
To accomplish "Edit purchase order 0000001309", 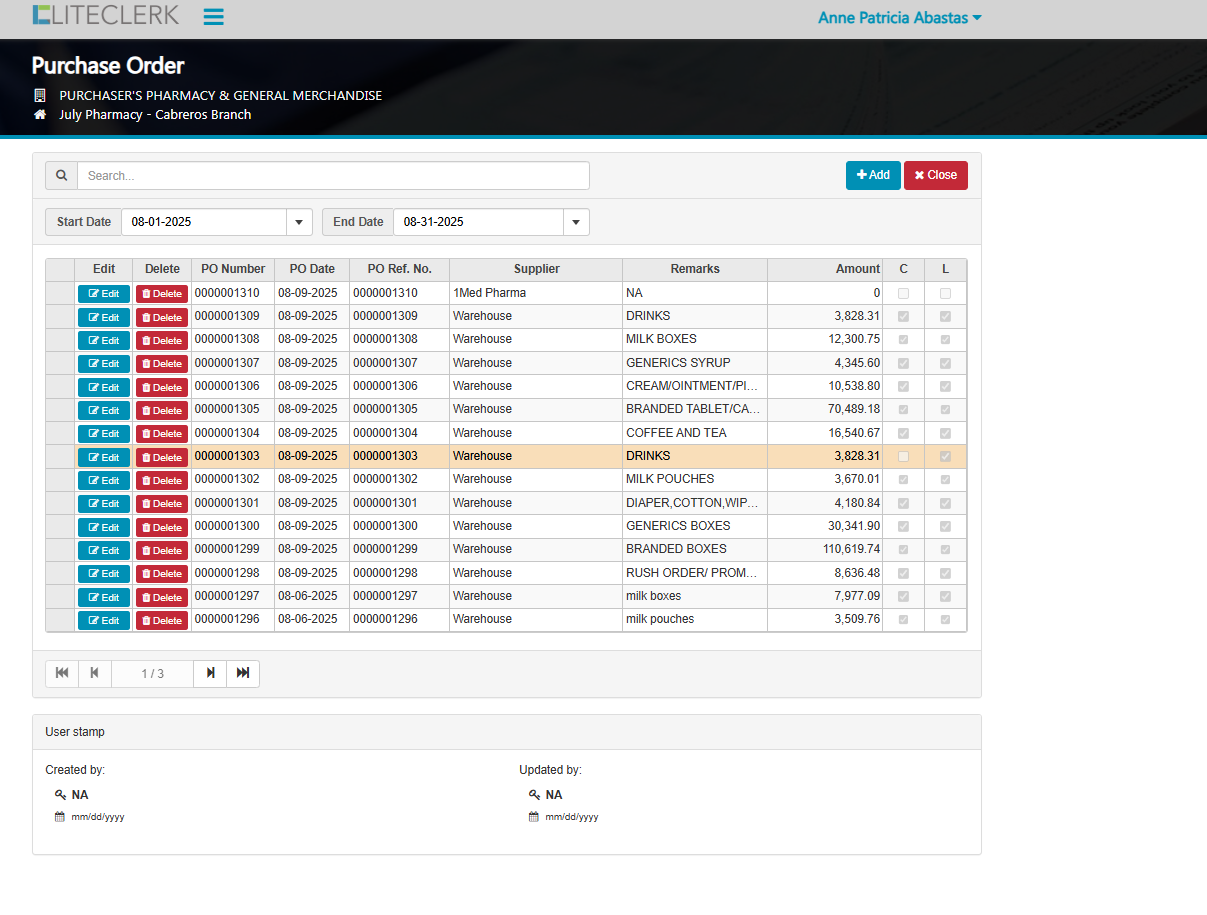I will (x=104, y=318).
